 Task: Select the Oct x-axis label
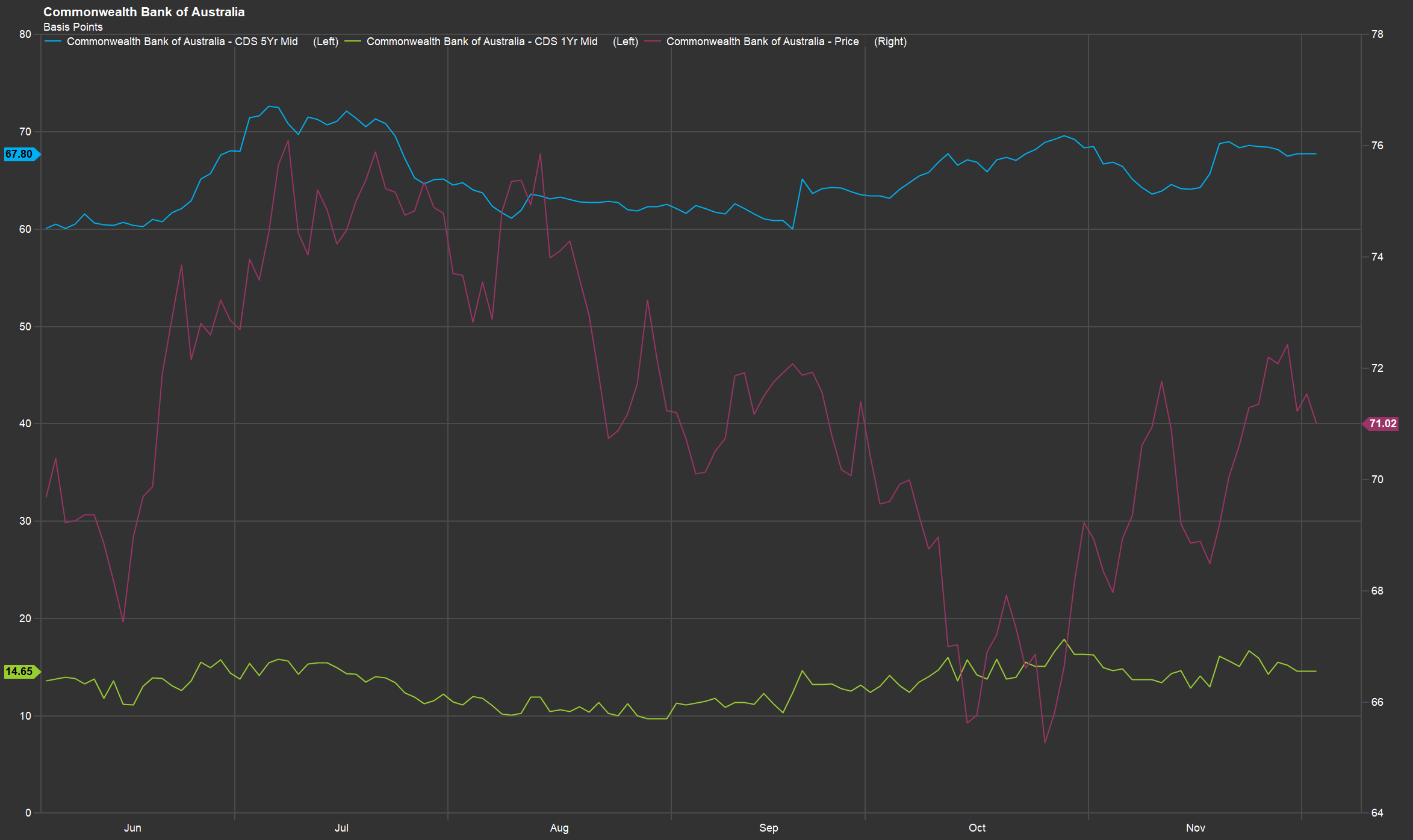[977, 828]
